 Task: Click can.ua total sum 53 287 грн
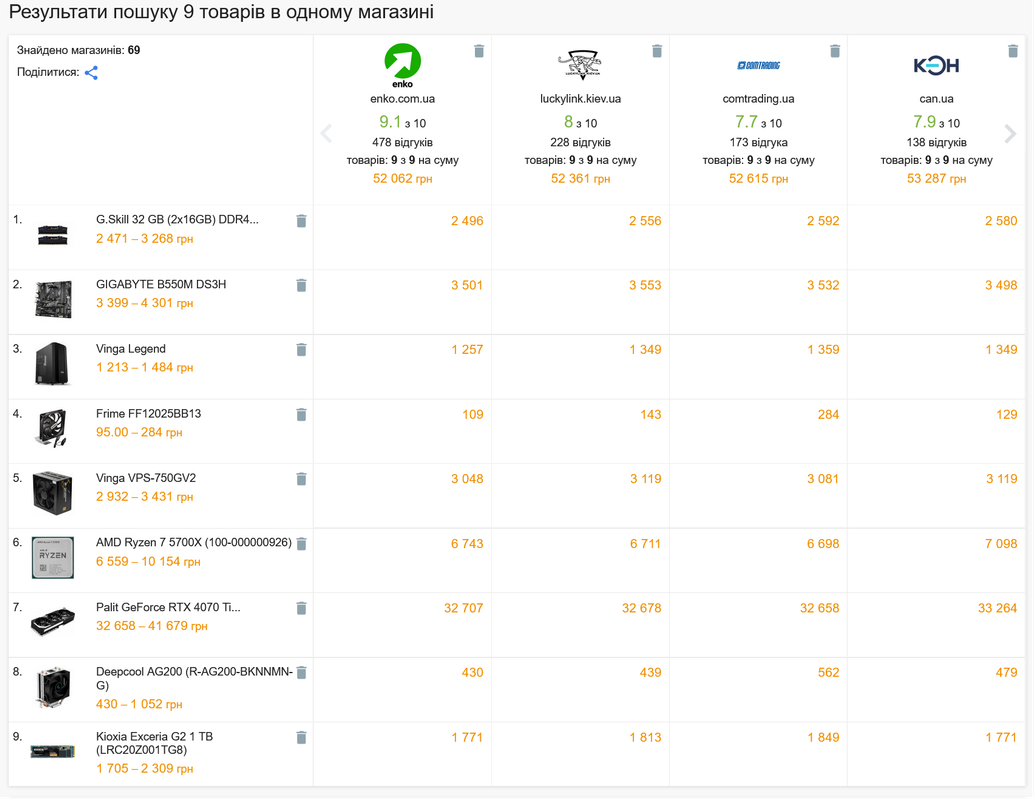tap(936, 178)
